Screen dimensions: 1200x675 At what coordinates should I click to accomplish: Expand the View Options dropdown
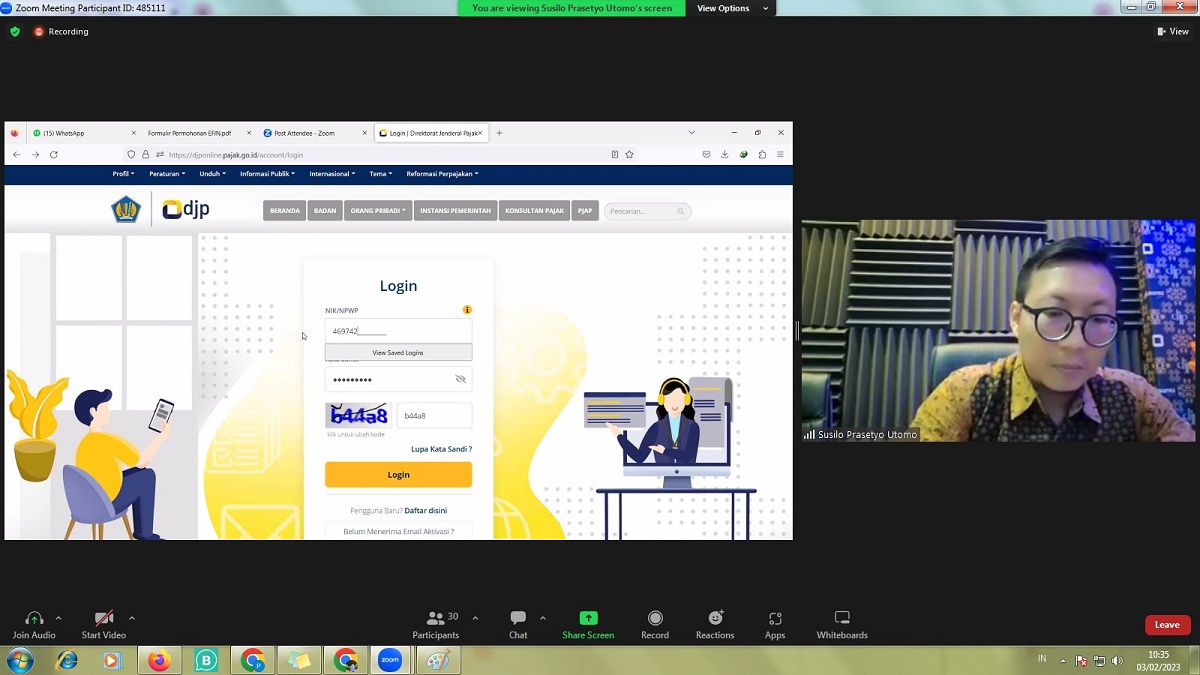(x=733, y=8)
